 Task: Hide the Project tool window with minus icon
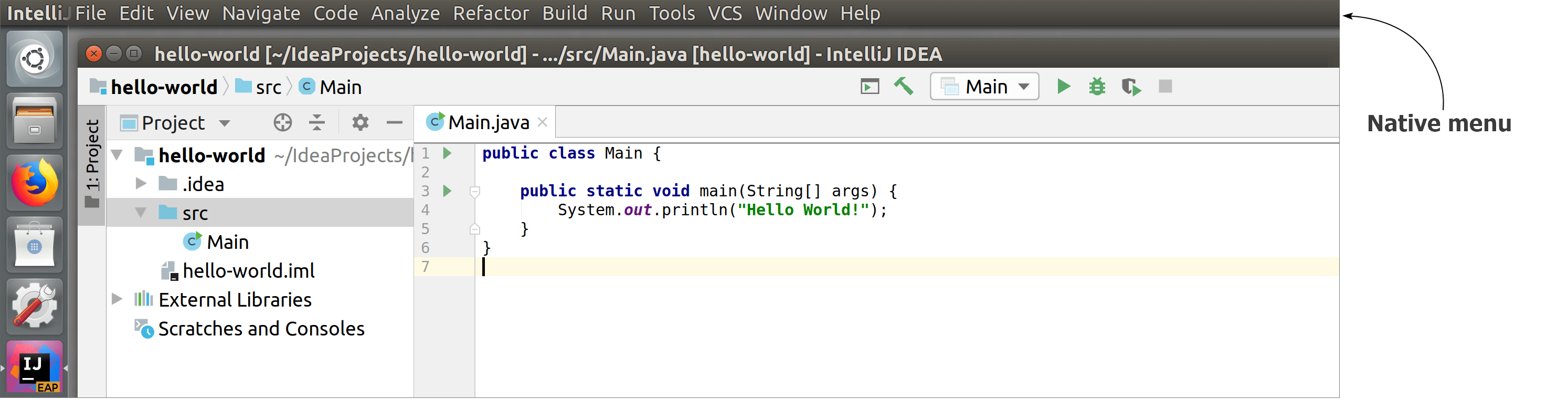click(395, 123)
